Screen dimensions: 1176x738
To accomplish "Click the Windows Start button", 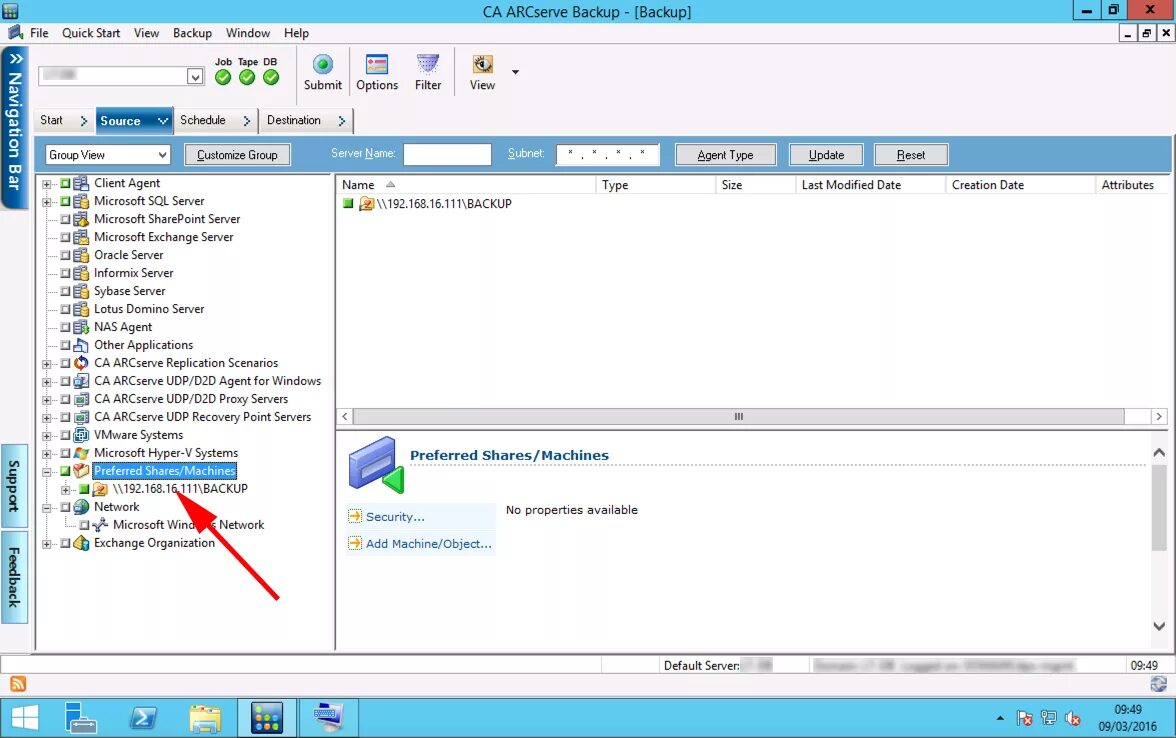I will [25, 718].
